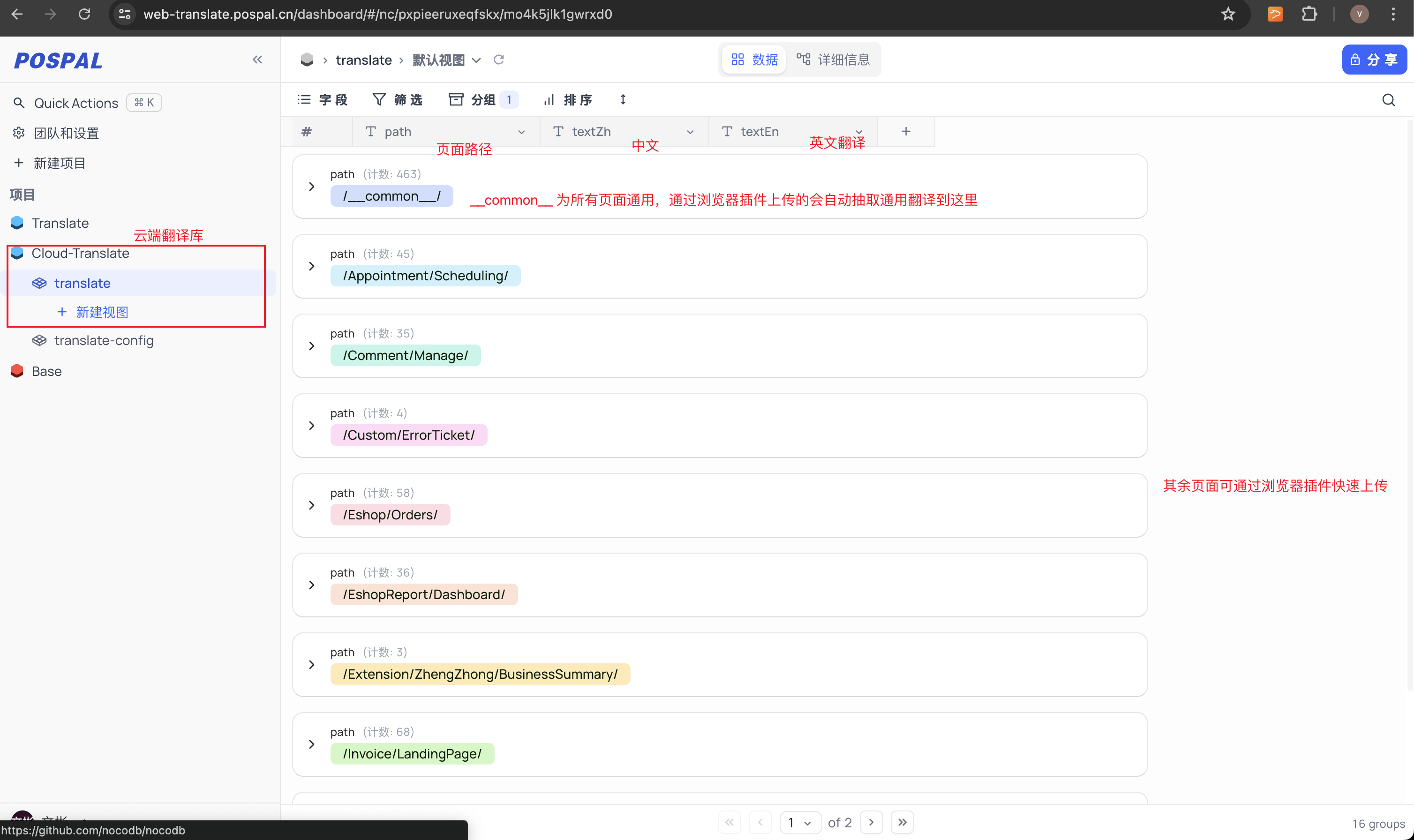Open the 默认视图 view dropdown
Image resolution: width=1414 pixels, height=840 pixels.
tap(476, 60)
